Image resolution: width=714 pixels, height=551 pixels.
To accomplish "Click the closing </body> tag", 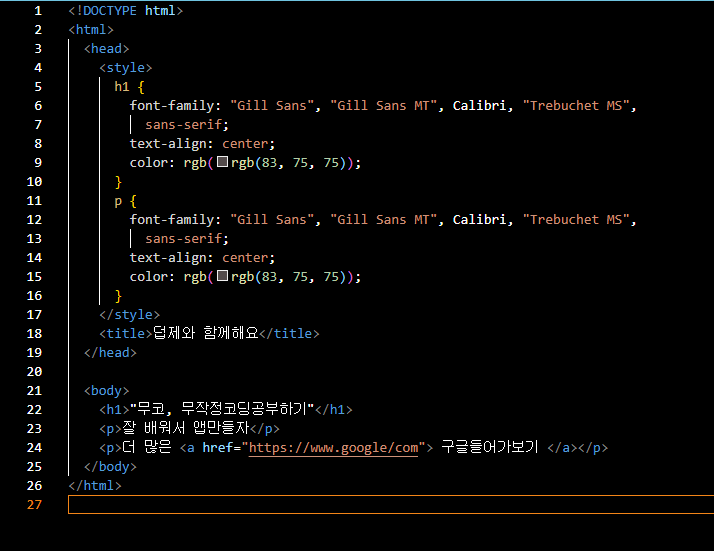I will (x=110, y=467).
